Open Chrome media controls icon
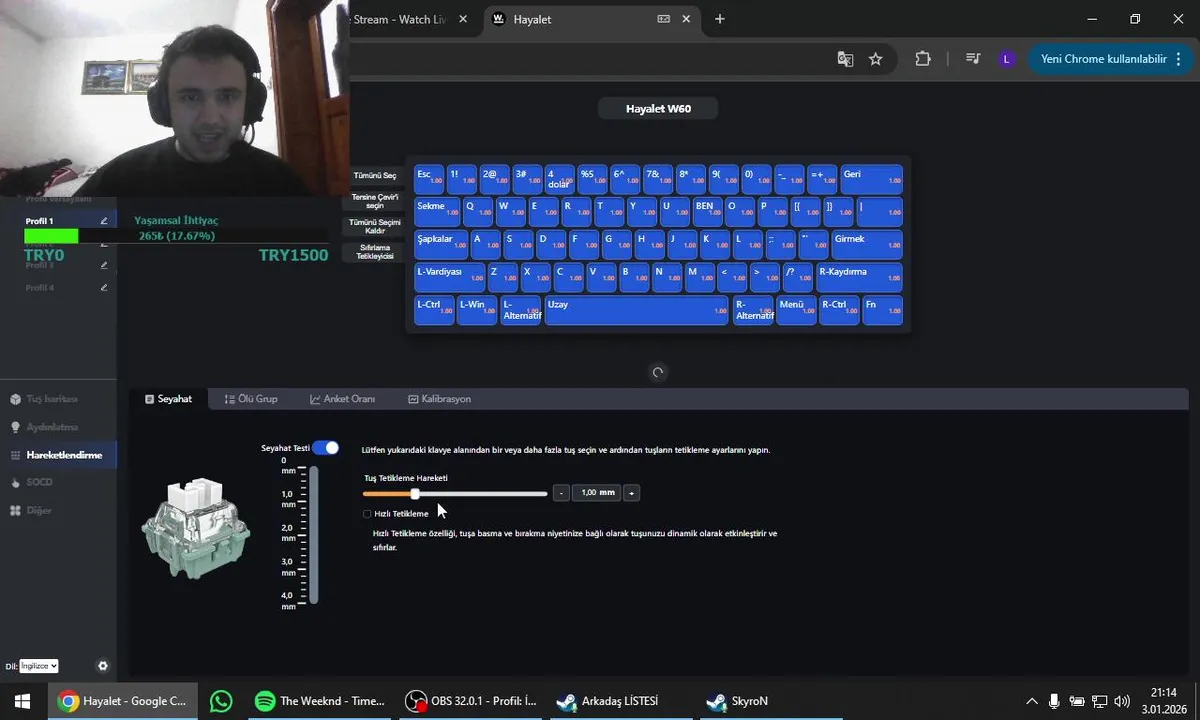The height and width of the screenshot is (720, 1200). (x=973, y=59)
